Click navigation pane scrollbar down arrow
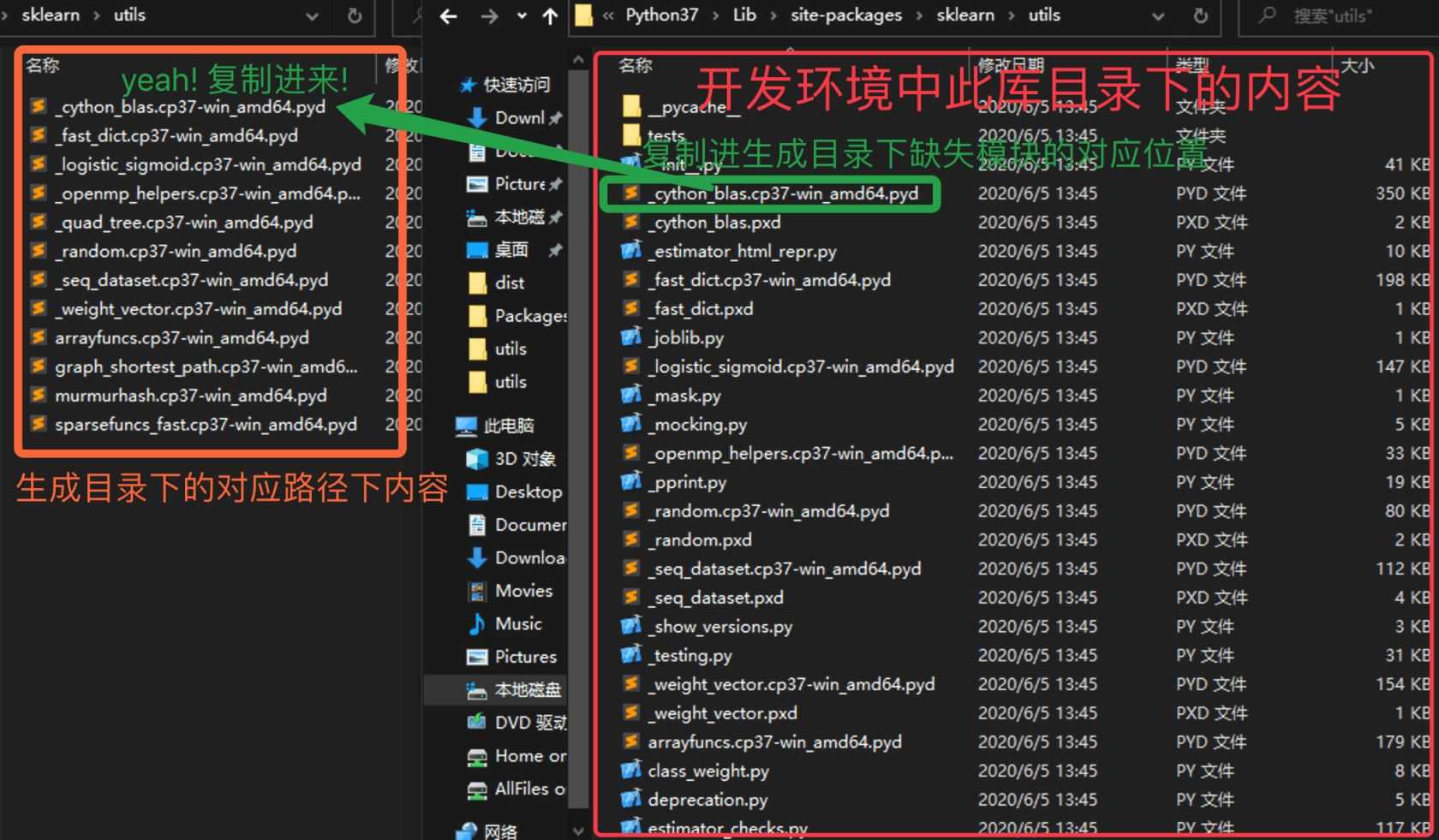The height and width of the screenshot is (840, 1439). (x=578, y=831)
